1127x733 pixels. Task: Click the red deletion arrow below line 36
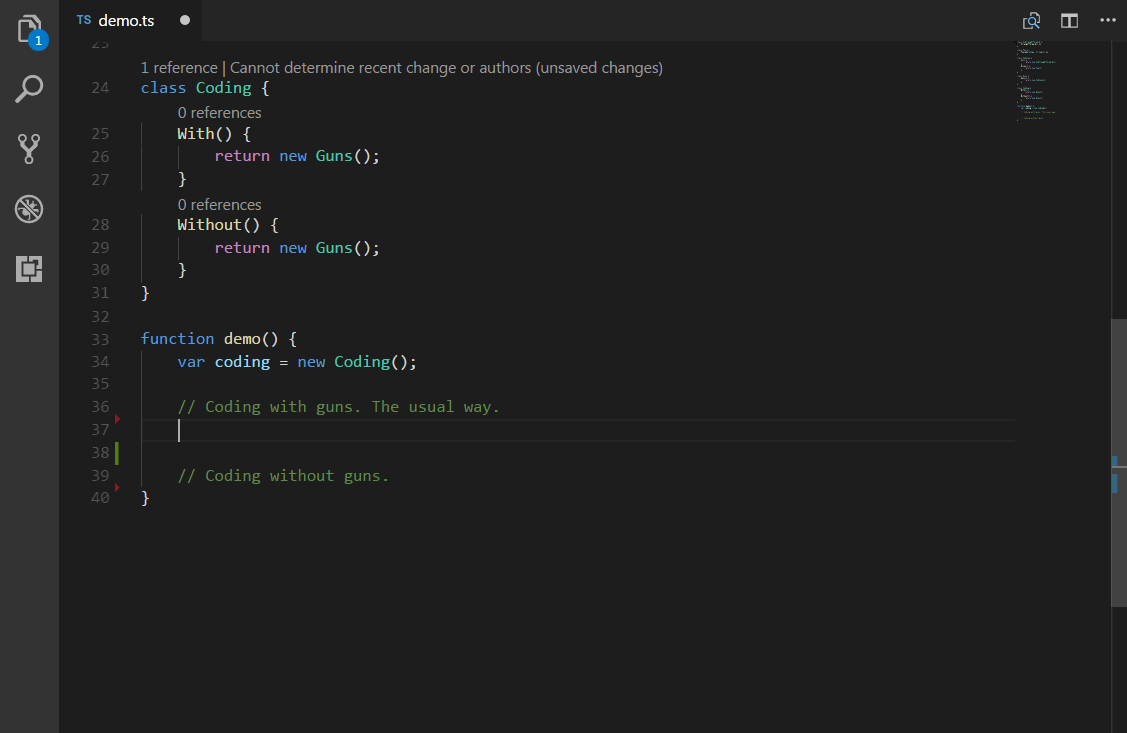[117, 418]
